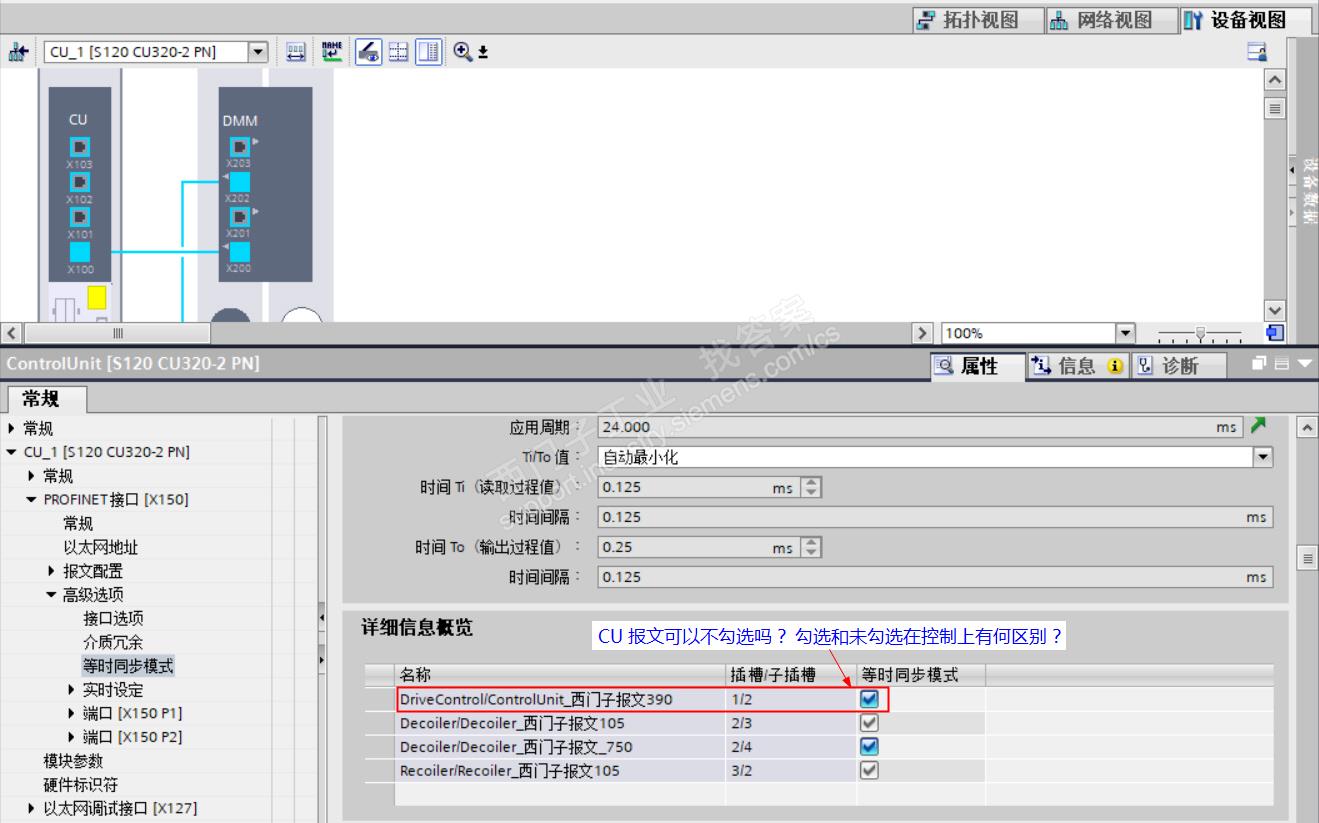Select 等时同步模式 in the navigation tree
Viewport: 1319px width, 823px height.
pyautogui.click(x=128, y=665)
